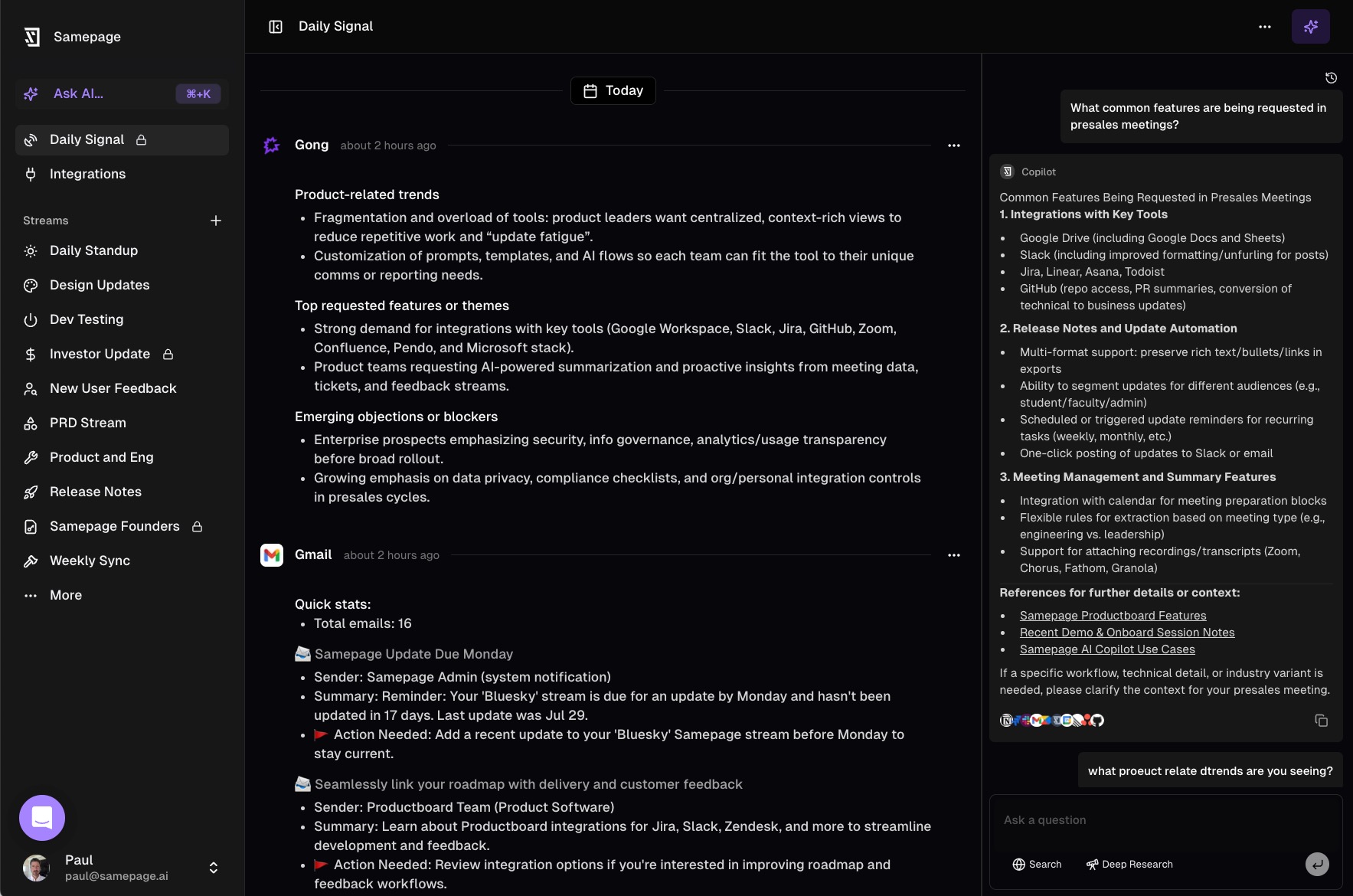Screen dimensions: 1353x896
Task: Enable Deep Research mode
Action: coord(1129,865)
